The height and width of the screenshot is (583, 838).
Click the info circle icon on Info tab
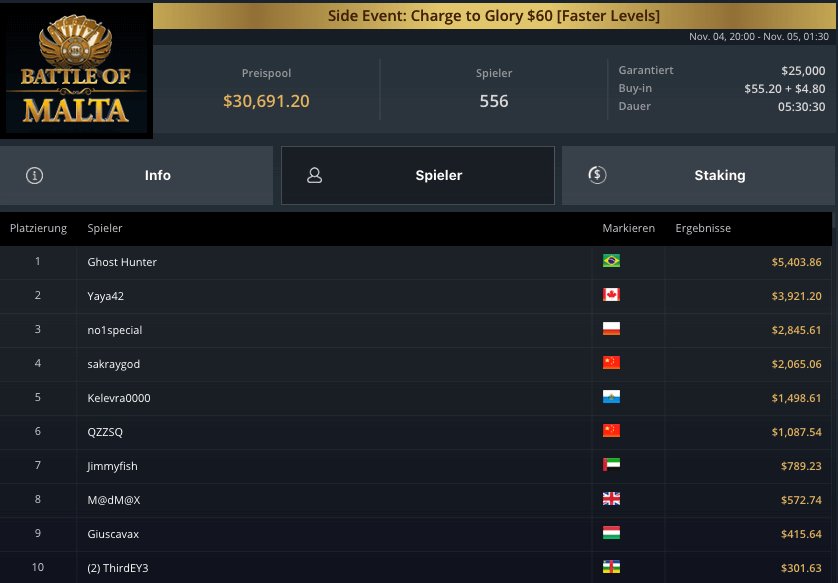35,175
